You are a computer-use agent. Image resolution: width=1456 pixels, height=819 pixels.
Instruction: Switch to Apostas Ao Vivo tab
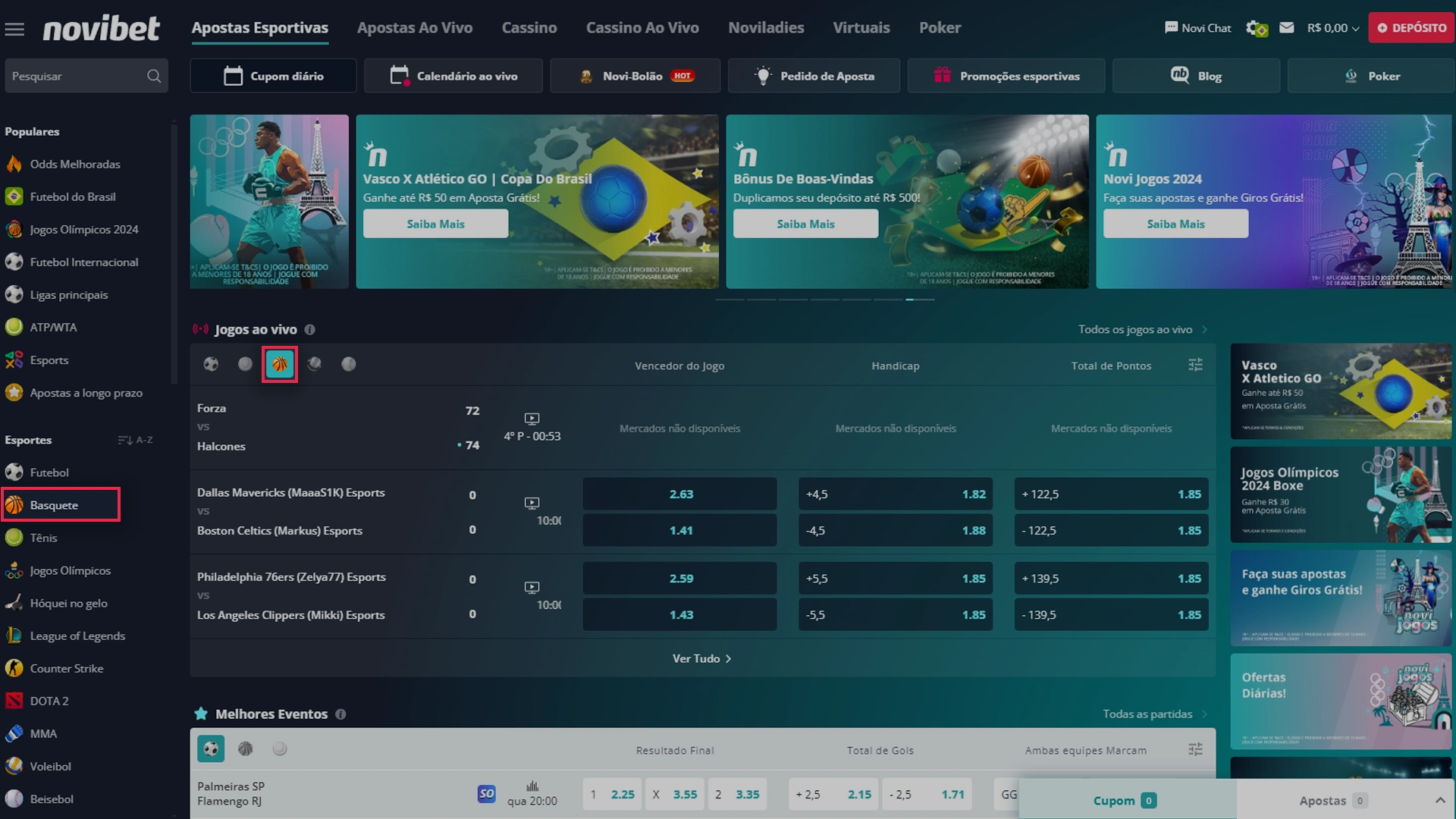415,28
